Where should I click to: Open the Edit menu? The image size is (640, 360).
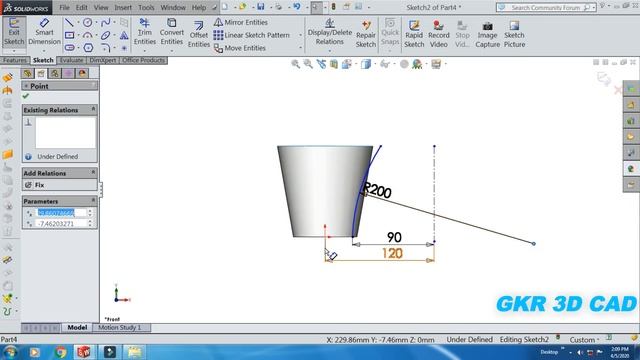pyautogui.click(x=82, y=7)
